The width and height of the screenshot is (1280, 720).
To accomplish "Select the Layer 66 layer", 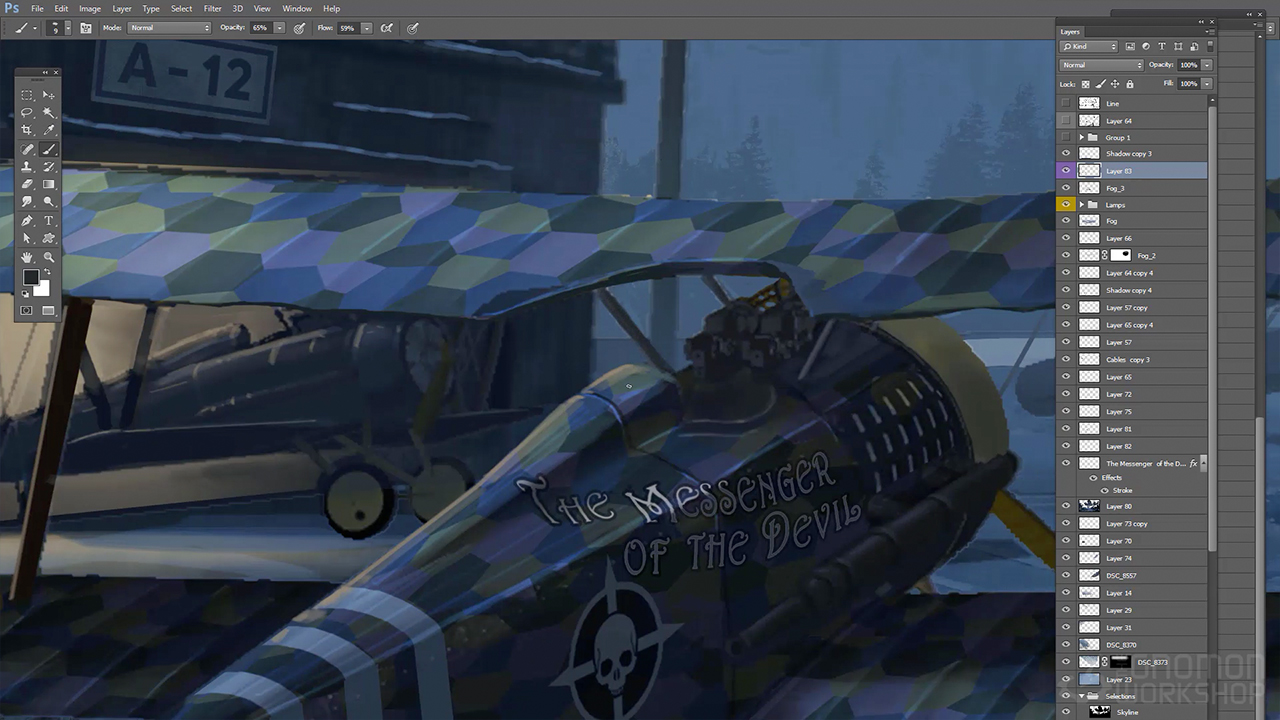I will (x=1140, y=239).
